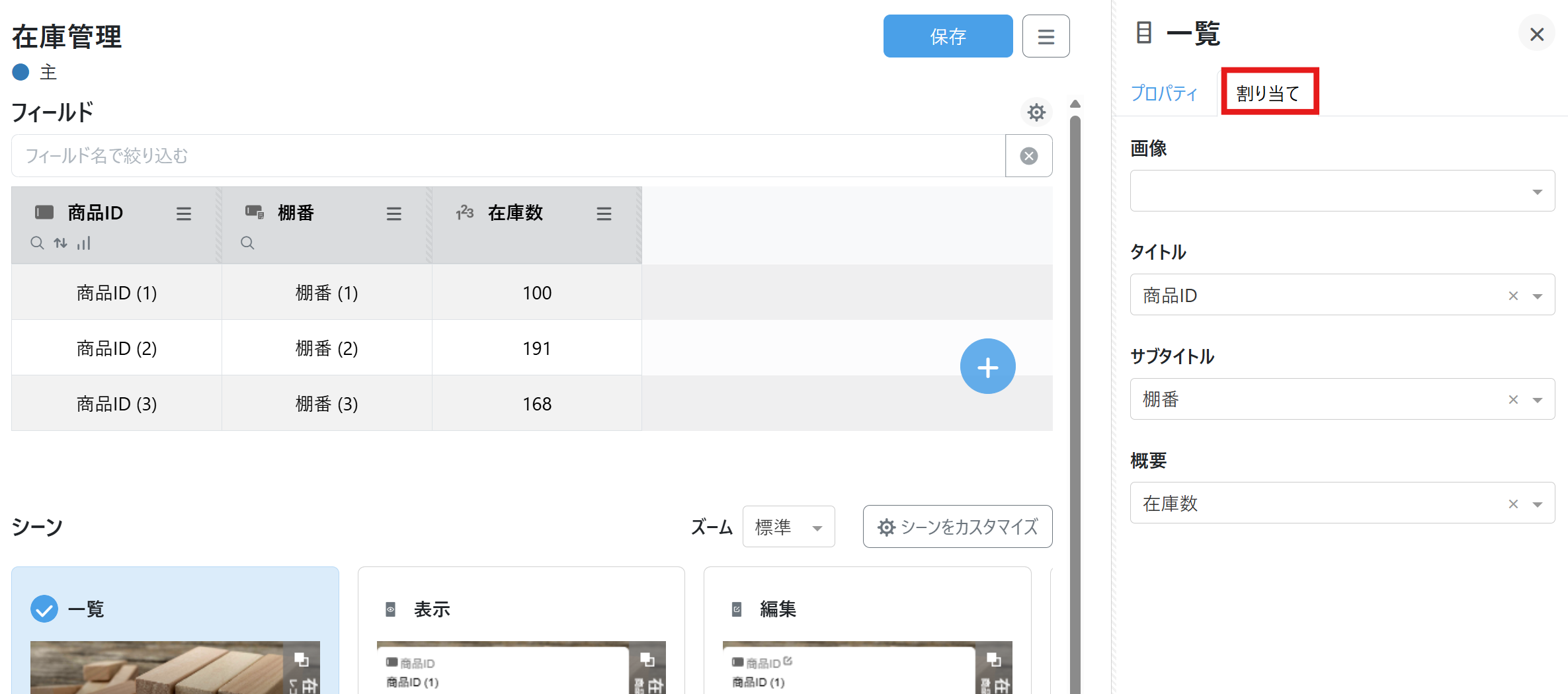This screenshot has height=694, width=1568.
Task: Open the 商品ID column hamburger menu
Action: pyautogui.click(x=183, y=213)
